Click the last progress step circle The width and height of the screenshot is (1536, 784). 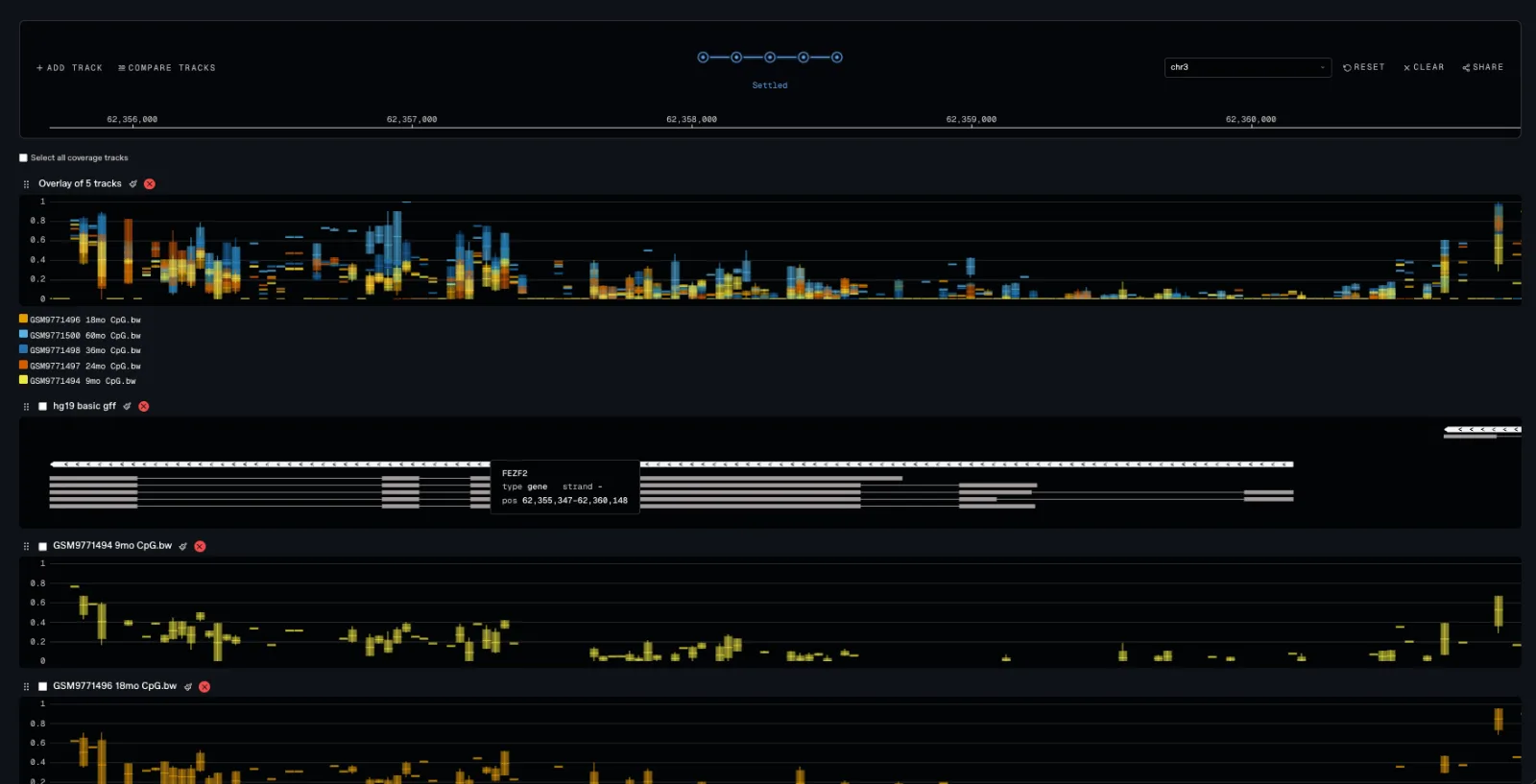click(837, 58)
